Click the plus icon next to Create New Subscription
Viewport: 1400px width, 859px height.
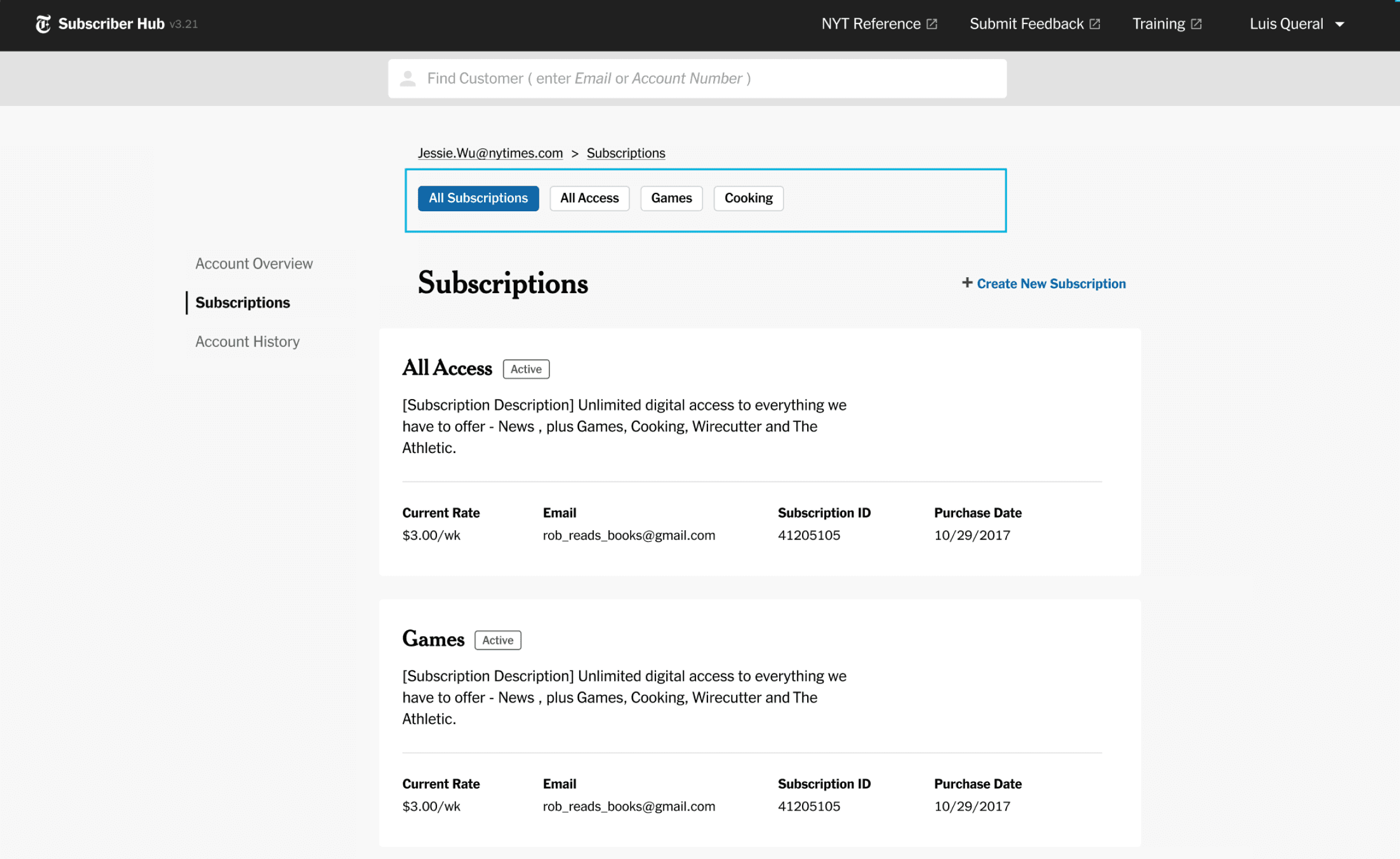967,283
